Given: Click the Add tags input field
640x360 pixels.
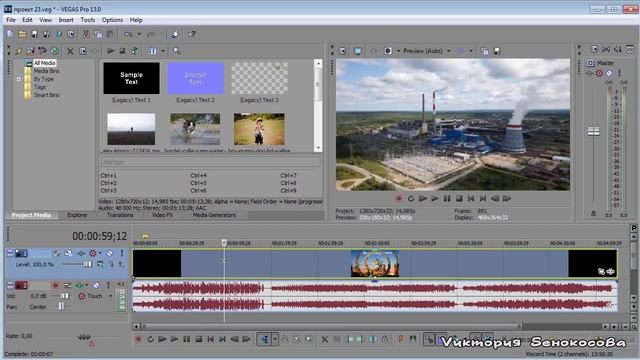Looking at the screenshot, I should pyautogui.click(x=210, y=162).
